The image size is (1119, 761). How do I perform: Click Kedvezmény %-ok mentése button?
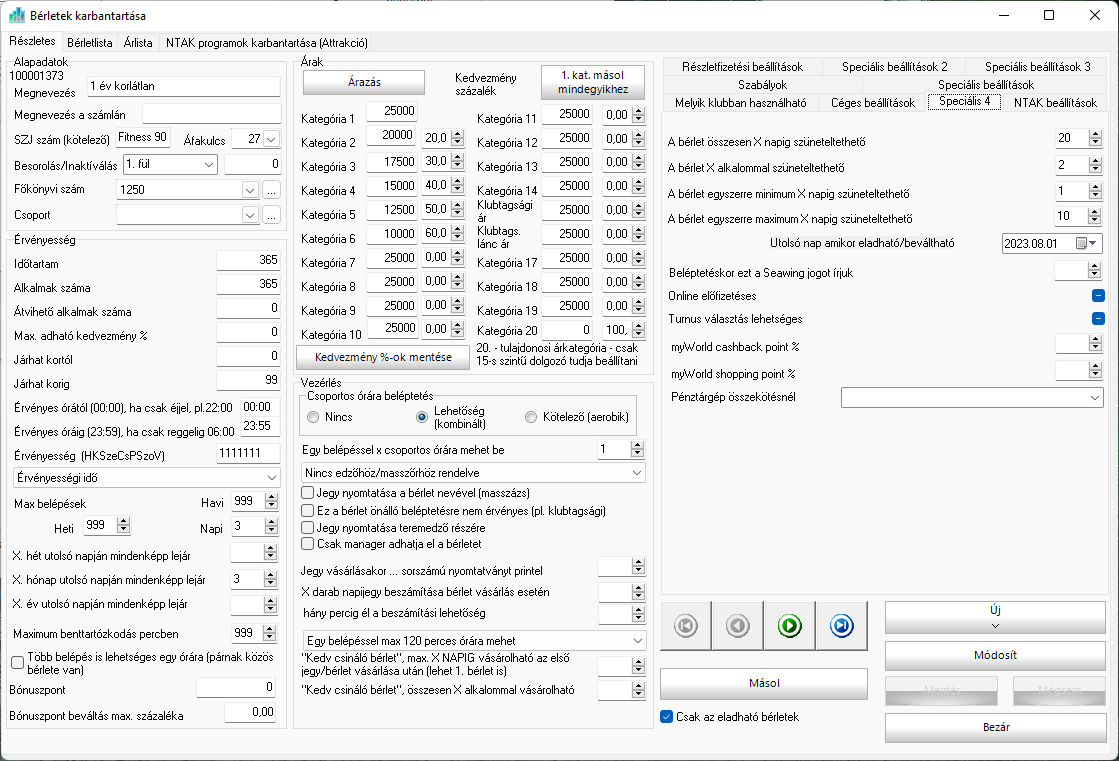(383, 357)
